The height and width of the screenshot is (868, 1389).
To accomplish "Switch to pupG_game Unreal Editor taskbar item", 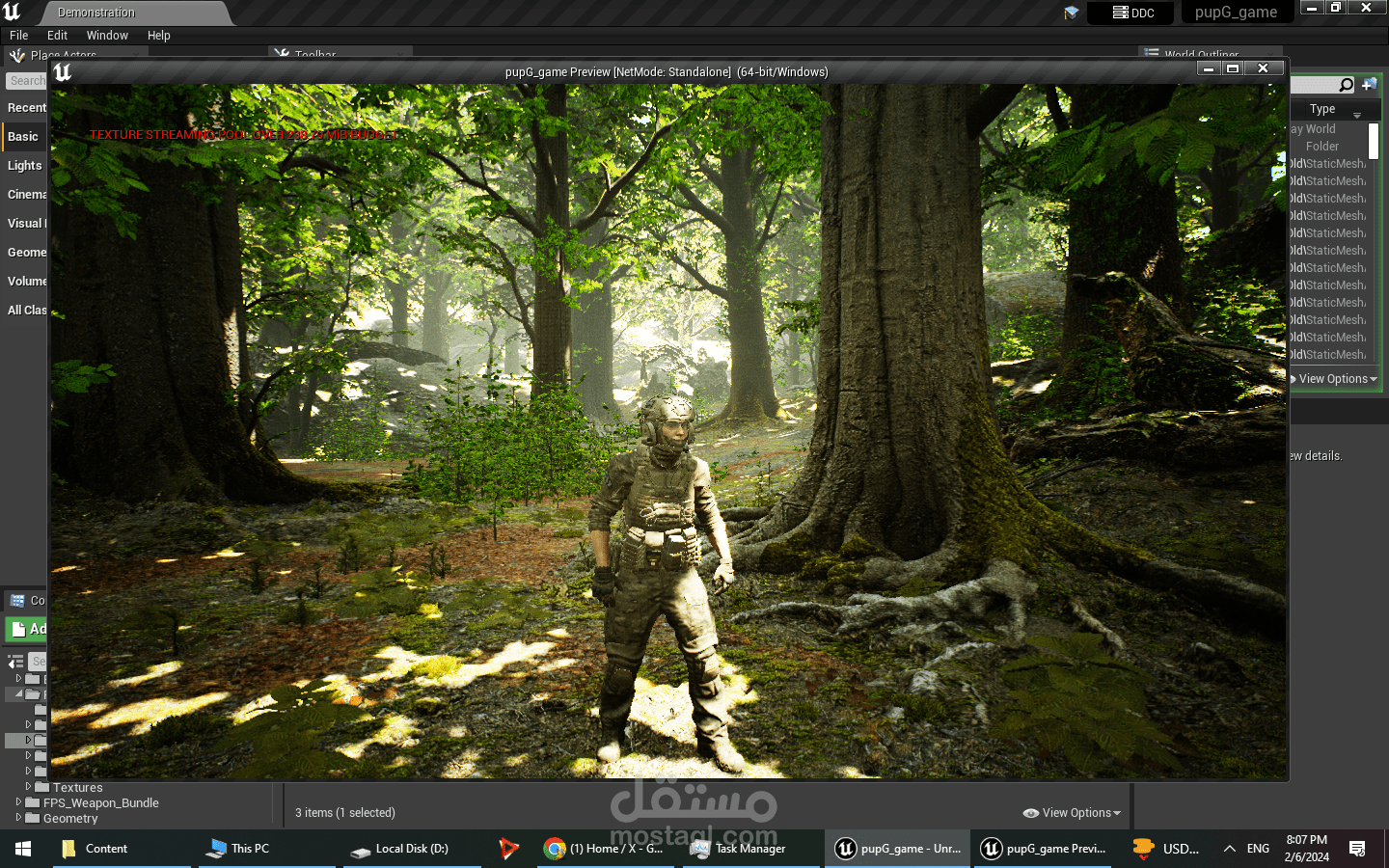I will (897, 849).
